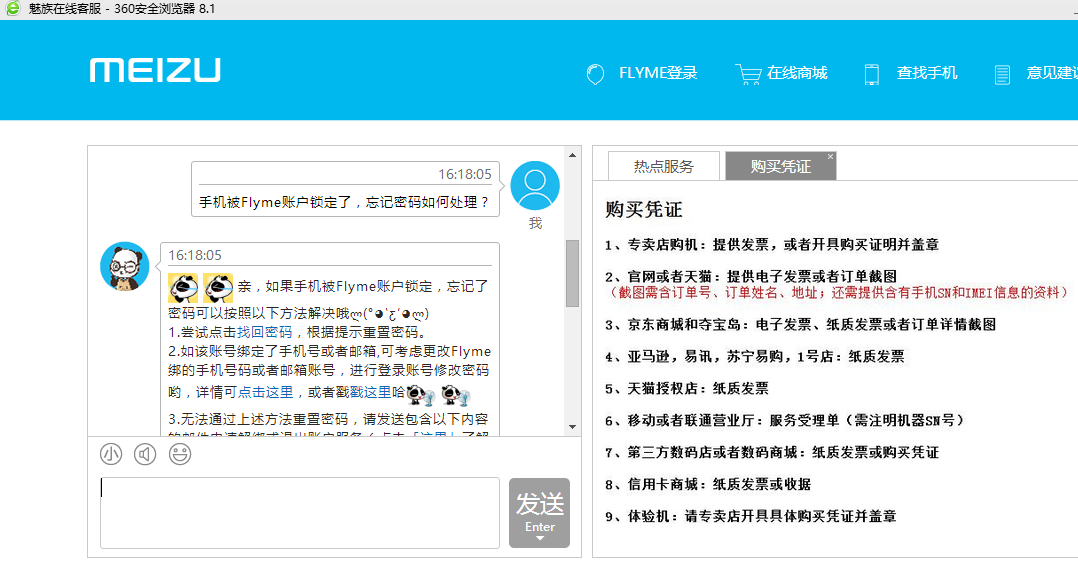Focus the chat message input box
This screenshot has height=567, width=1078.
300,513
